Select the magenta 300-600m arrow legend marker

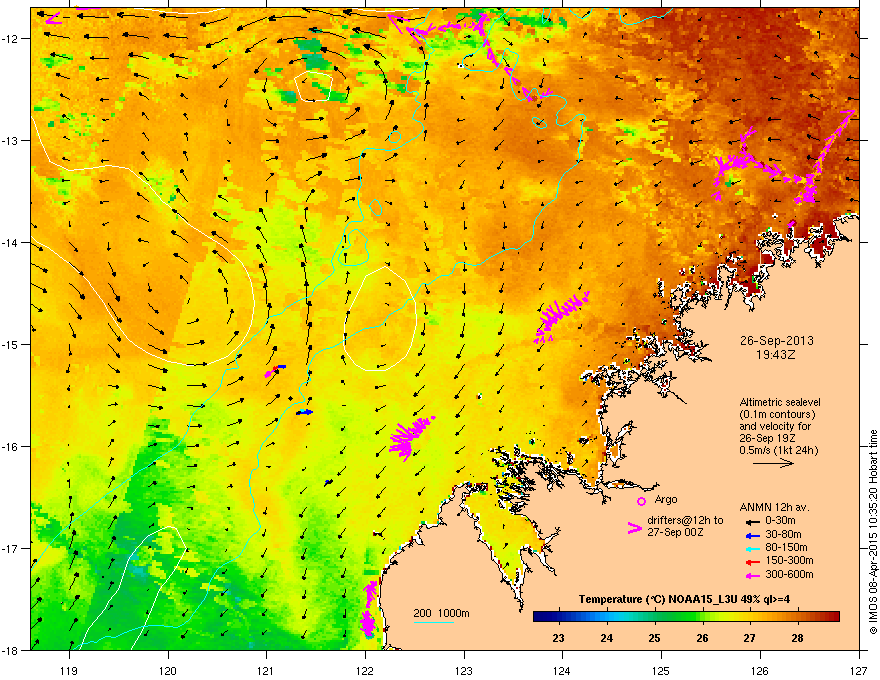pos(752,575)
